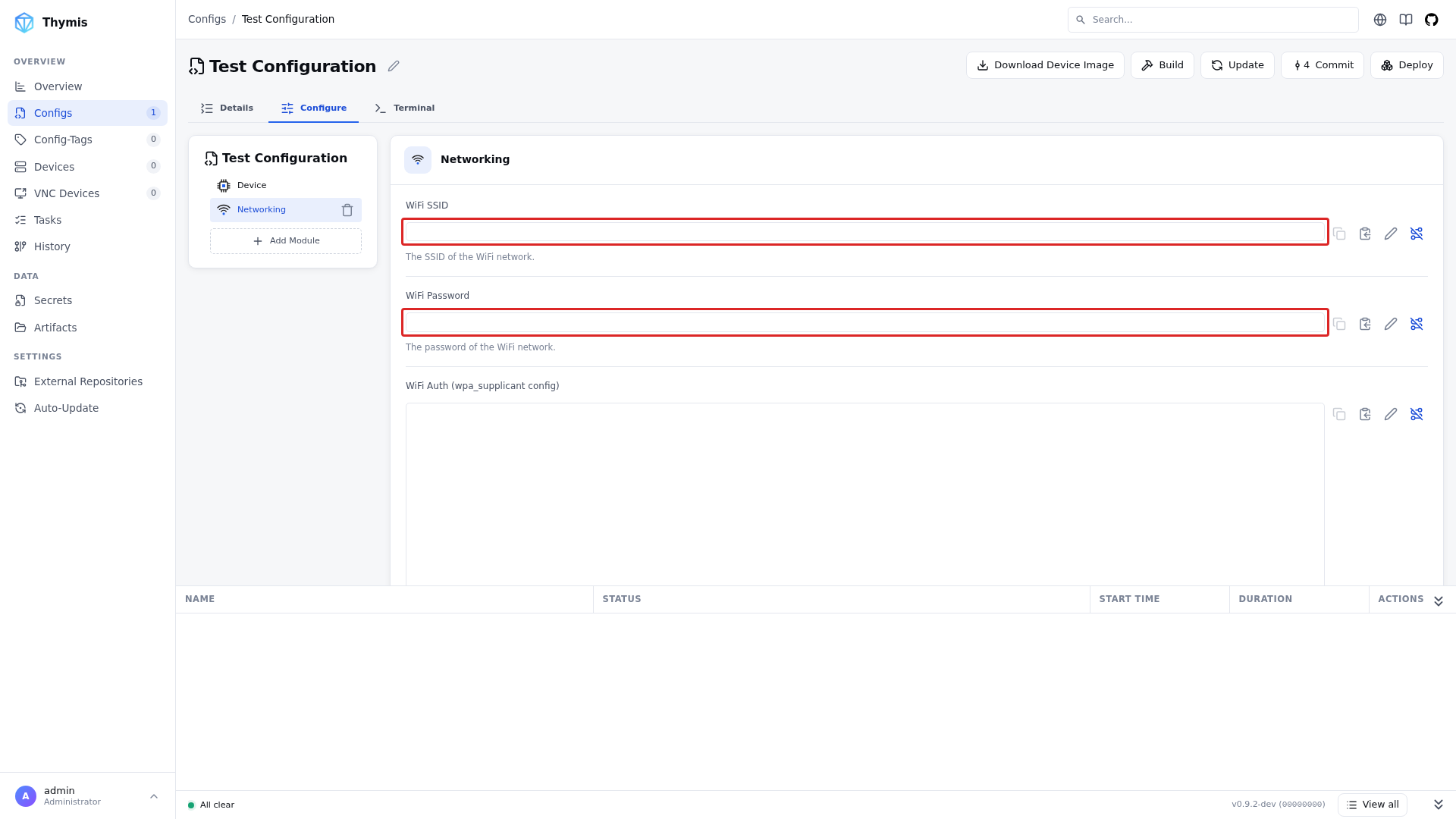Click the Download Device Image button
Image resolution: width=1456 pixels, height=819 pixels.
pos(1045,65)
